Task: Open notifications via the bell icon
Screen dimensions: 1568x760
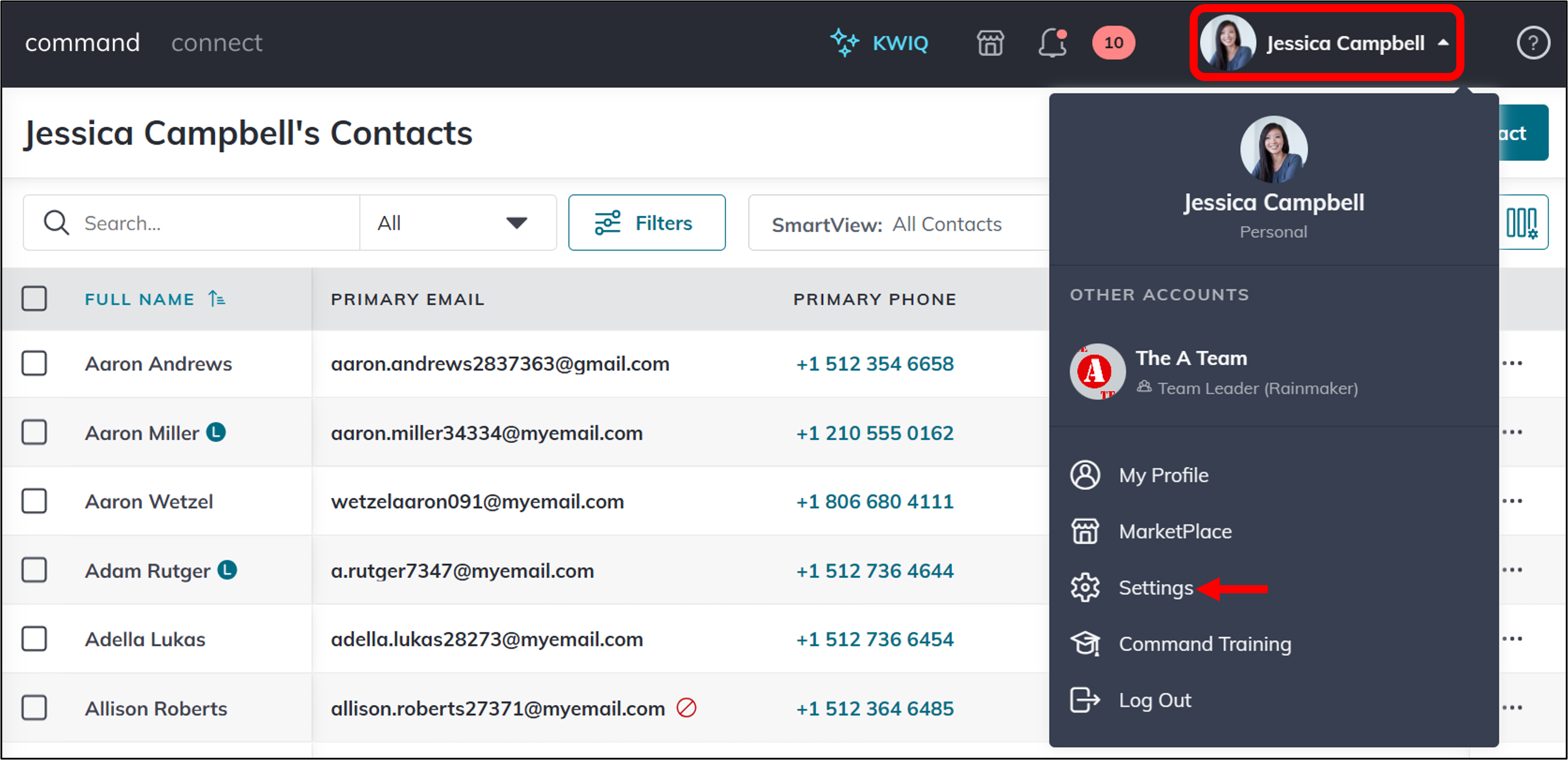Action: (1051, 43)
